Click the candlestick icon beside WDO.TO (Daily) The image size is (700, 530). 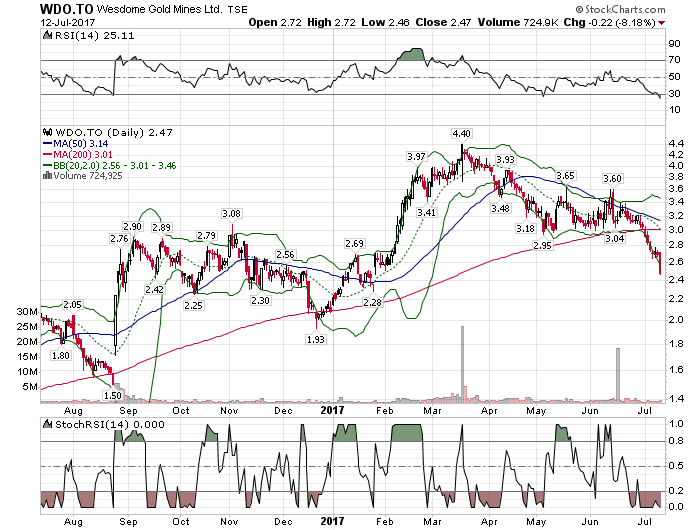47,132
